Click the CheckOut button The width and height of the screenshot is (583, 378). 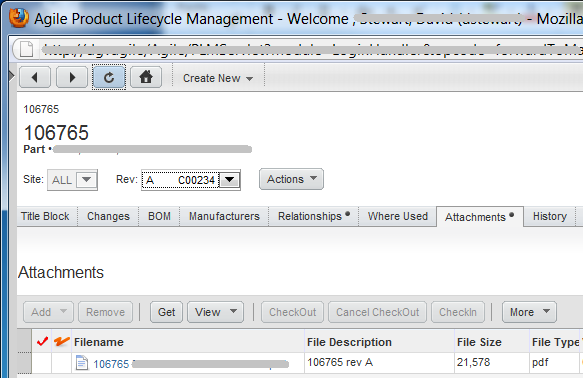[x=292, y=312]
